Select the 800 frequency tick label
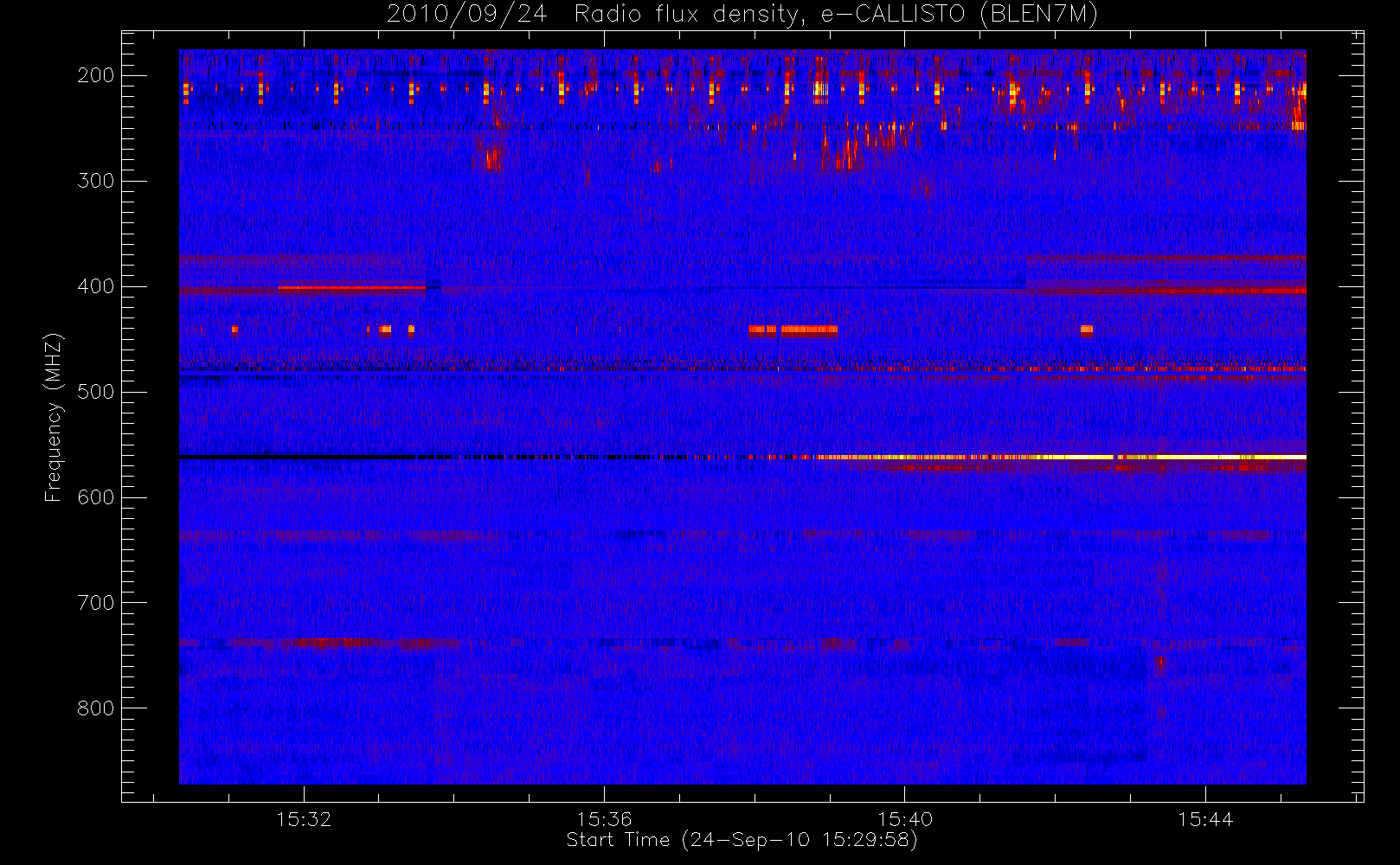Image resolution: width=1400 pixels, height=865 pixels. pos(95,708)
